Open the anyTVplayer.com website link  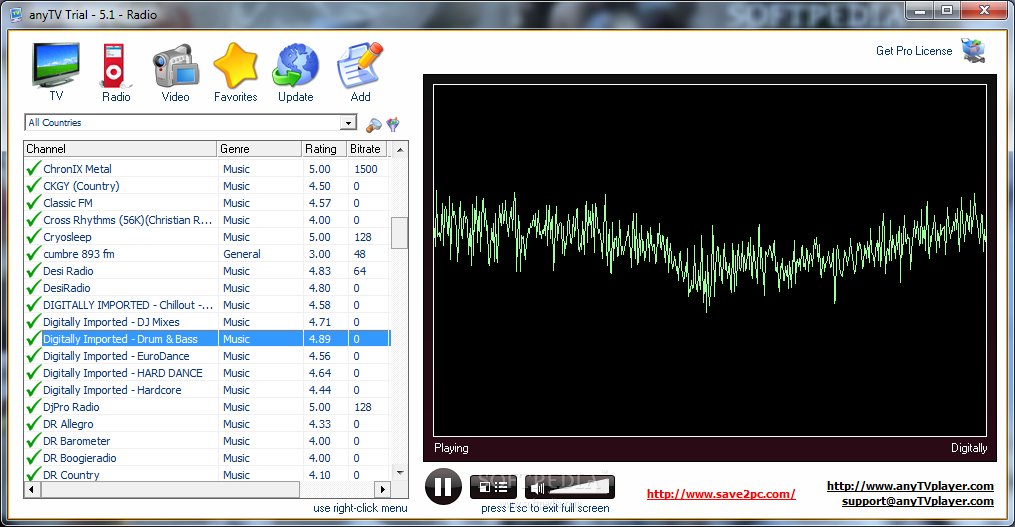pyautogui.click(x=910, y=486)
